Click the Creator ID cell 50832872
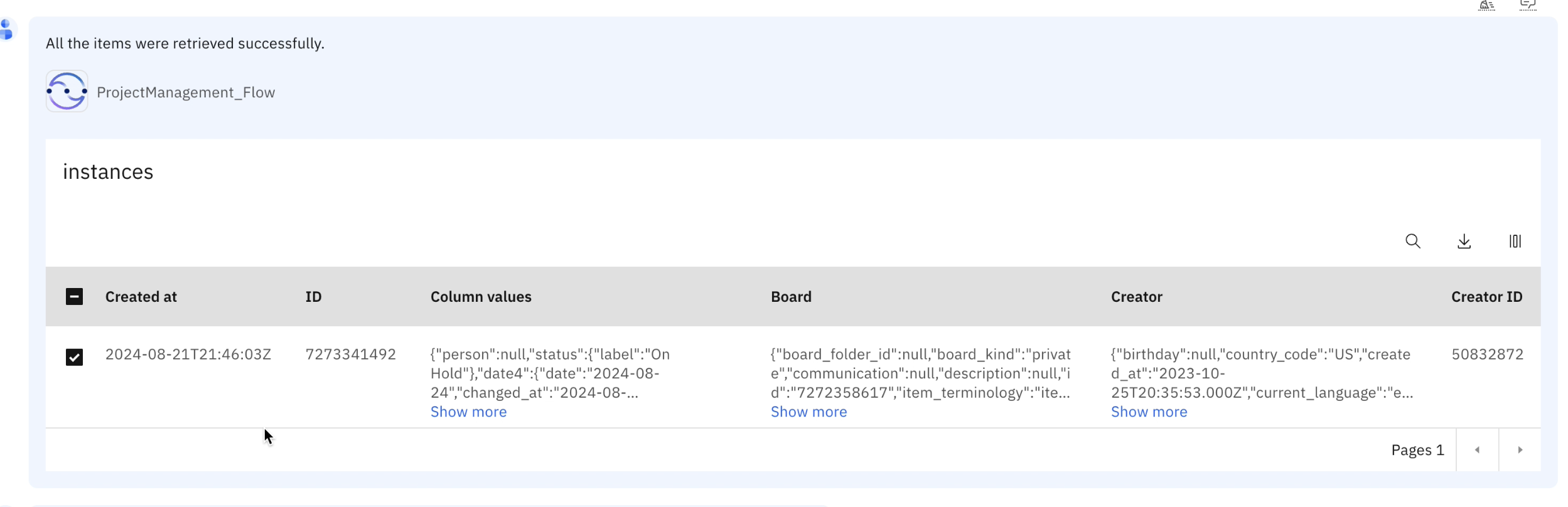Viewport: 1568px width, 507px height. pyautogui.click(x=1486, y=355)
